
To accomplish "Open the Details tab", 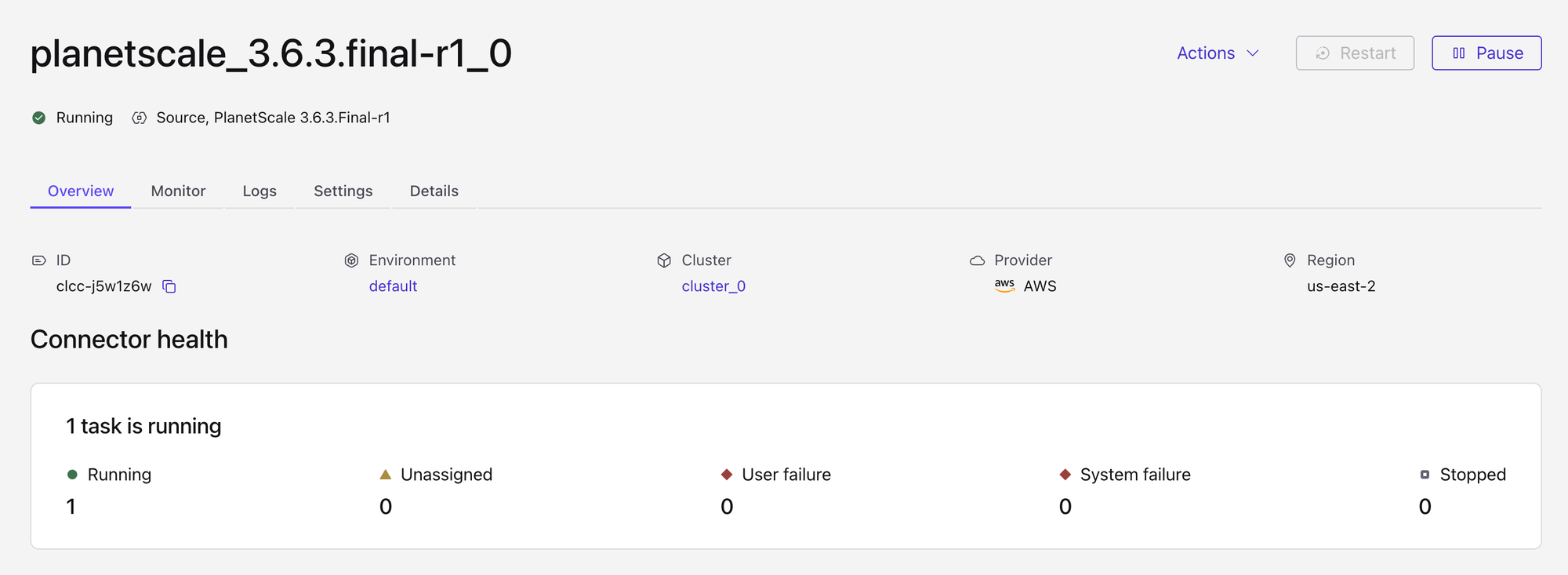I will (434, 191).
